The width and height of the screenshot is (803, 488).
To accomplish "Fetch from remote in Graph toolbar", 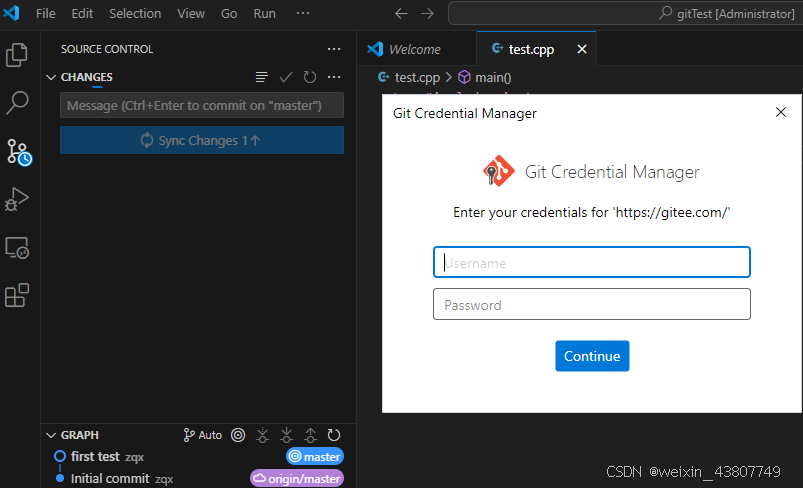I will tap(262, 435).
